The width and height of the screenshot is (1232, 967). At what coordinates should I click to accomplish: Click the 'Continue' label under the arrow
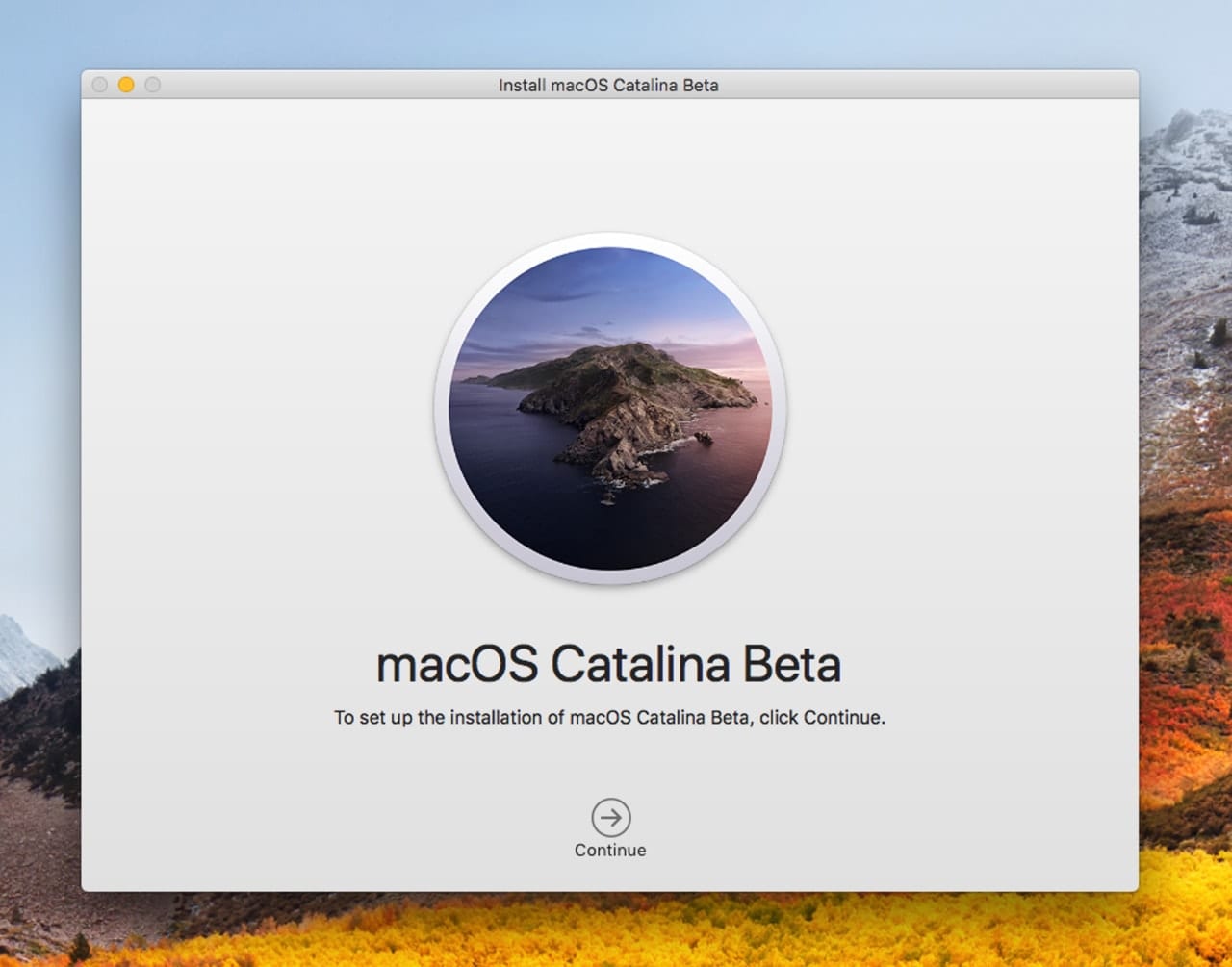[610, 850]
